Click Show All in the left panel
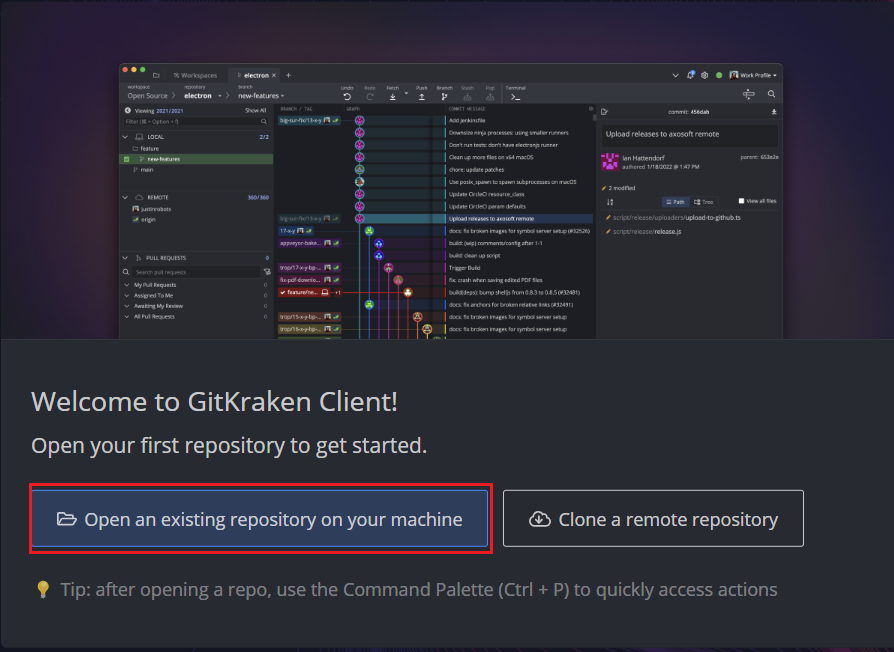This screenshot has width=894, height=652. (255, 111)
